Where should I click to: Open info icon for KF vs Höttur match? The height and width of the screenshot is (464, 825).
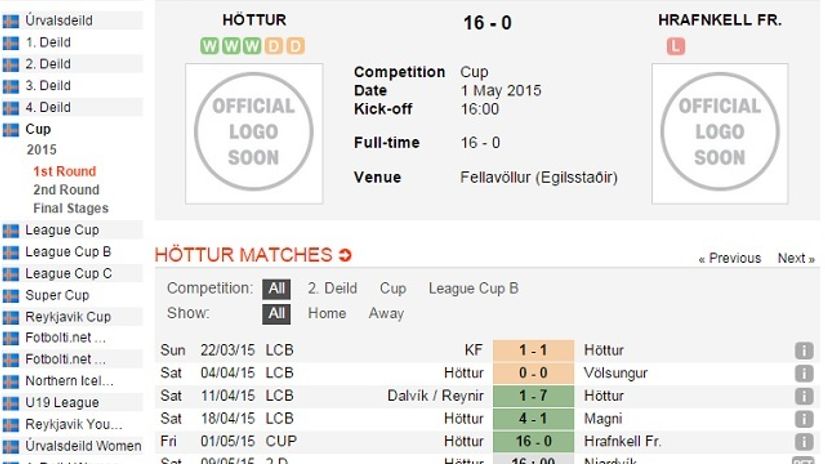tap(803, 350)
